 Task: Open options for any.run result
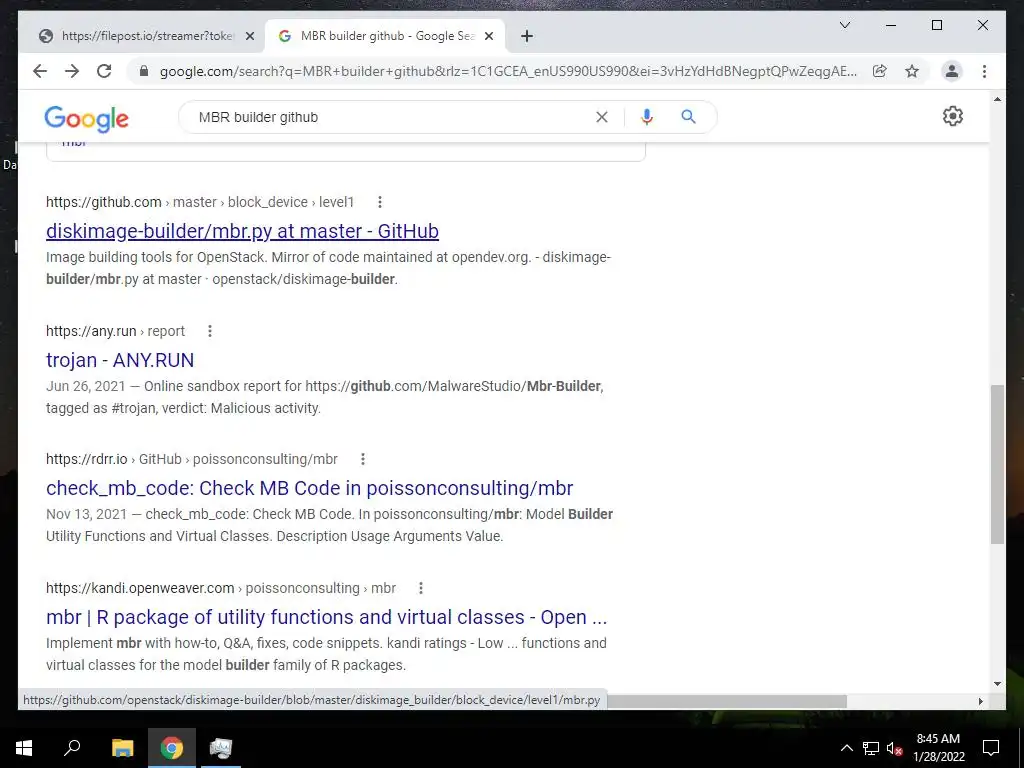pos(210,331)
